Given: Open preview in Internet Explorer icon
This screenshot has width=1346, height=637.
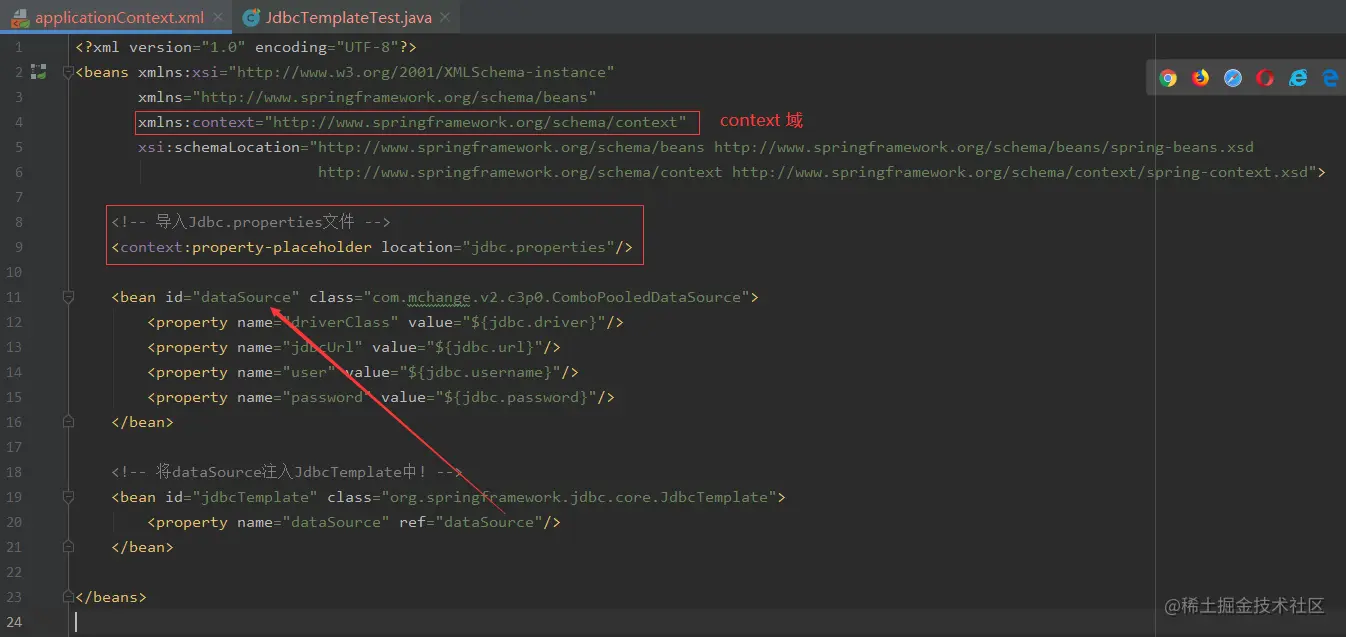Looking at the screenshot, I should coord(1298,78).
